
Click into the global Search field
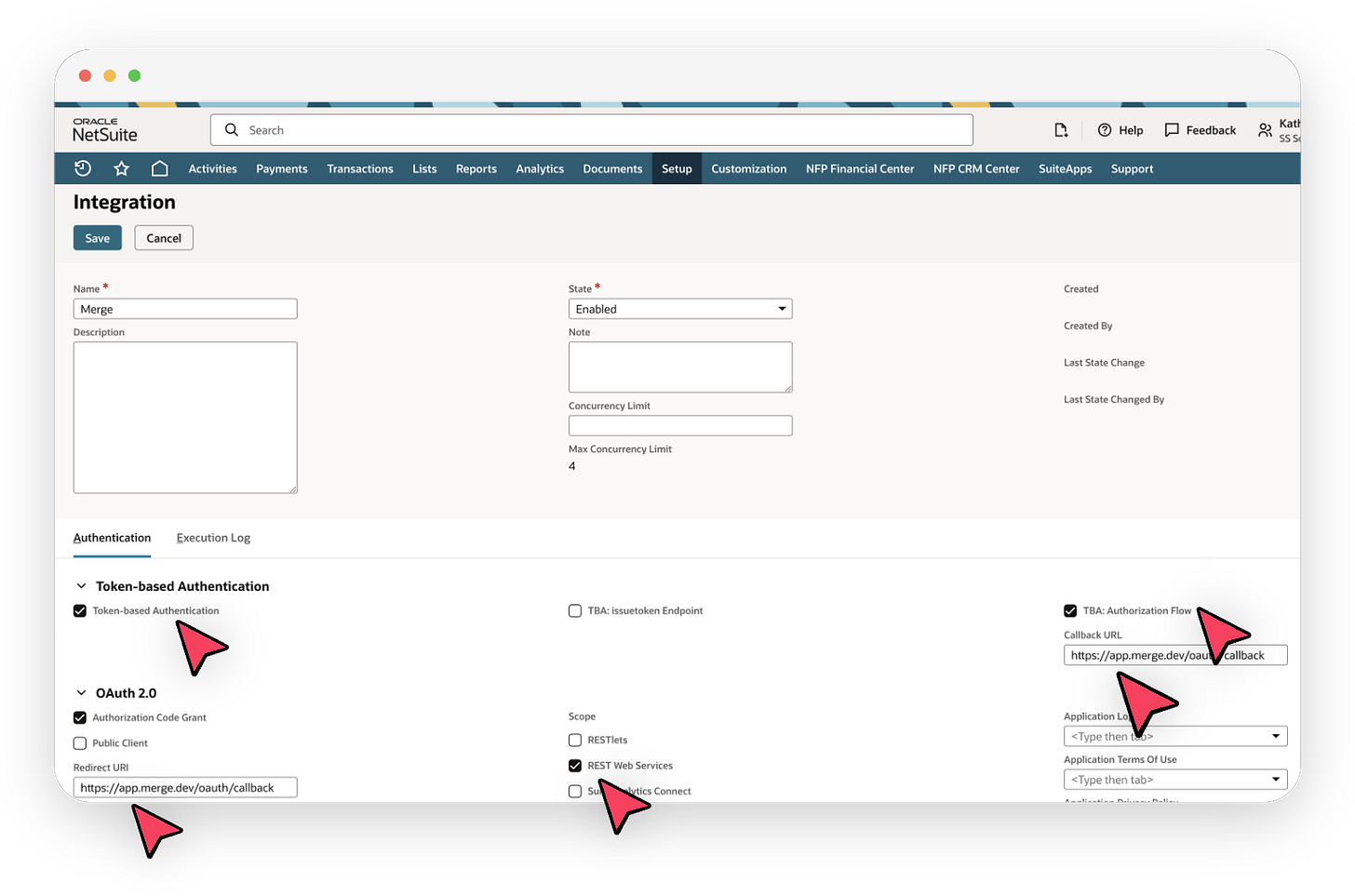point(592,130)
